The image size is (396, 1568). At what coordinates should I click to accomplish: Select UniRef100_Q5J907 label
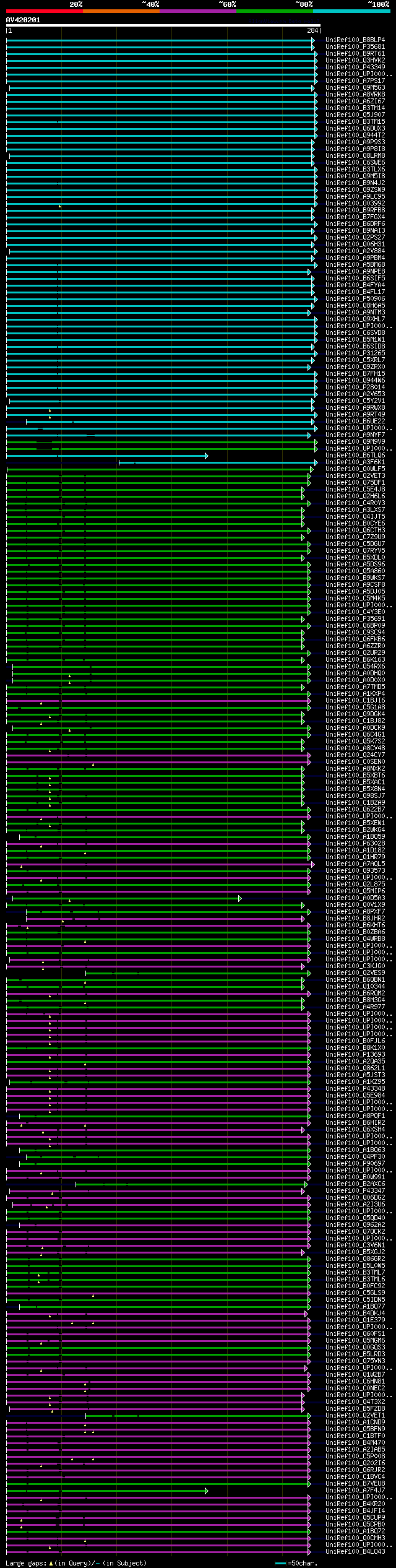click(355, 115)
